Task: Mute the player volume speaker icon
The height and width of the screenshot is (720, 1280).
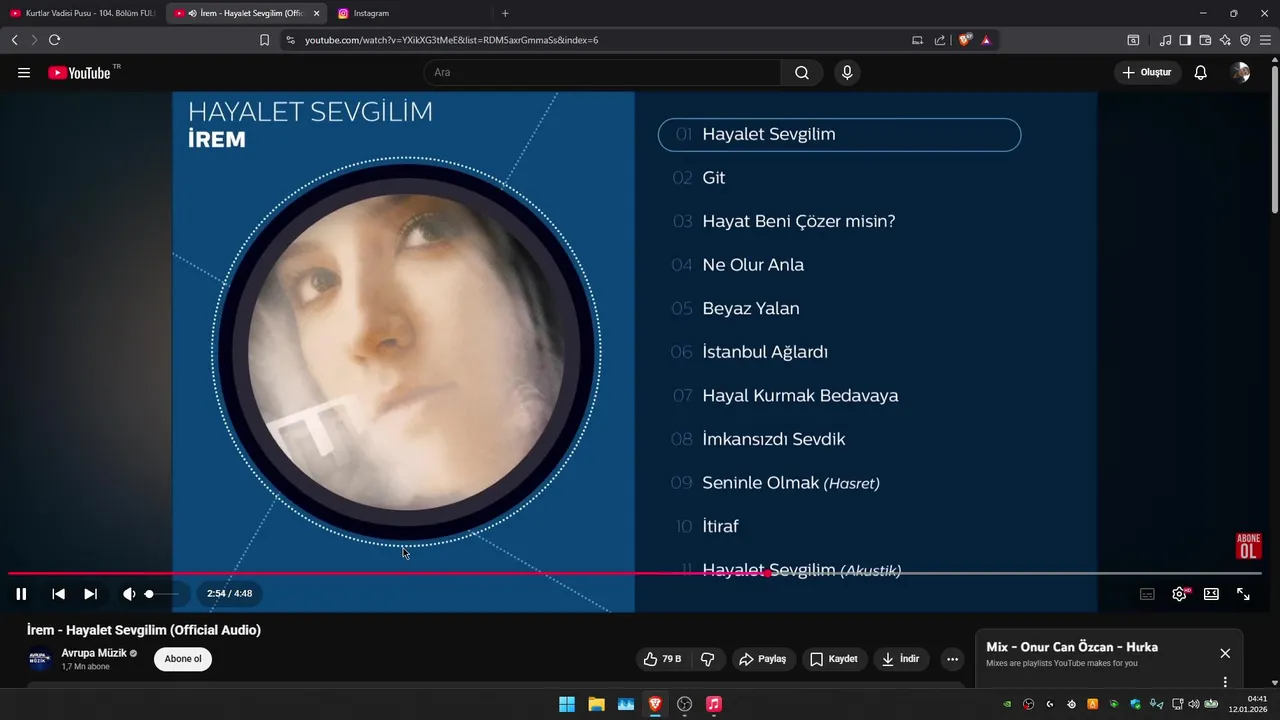Action: click(x=129, y=594)
